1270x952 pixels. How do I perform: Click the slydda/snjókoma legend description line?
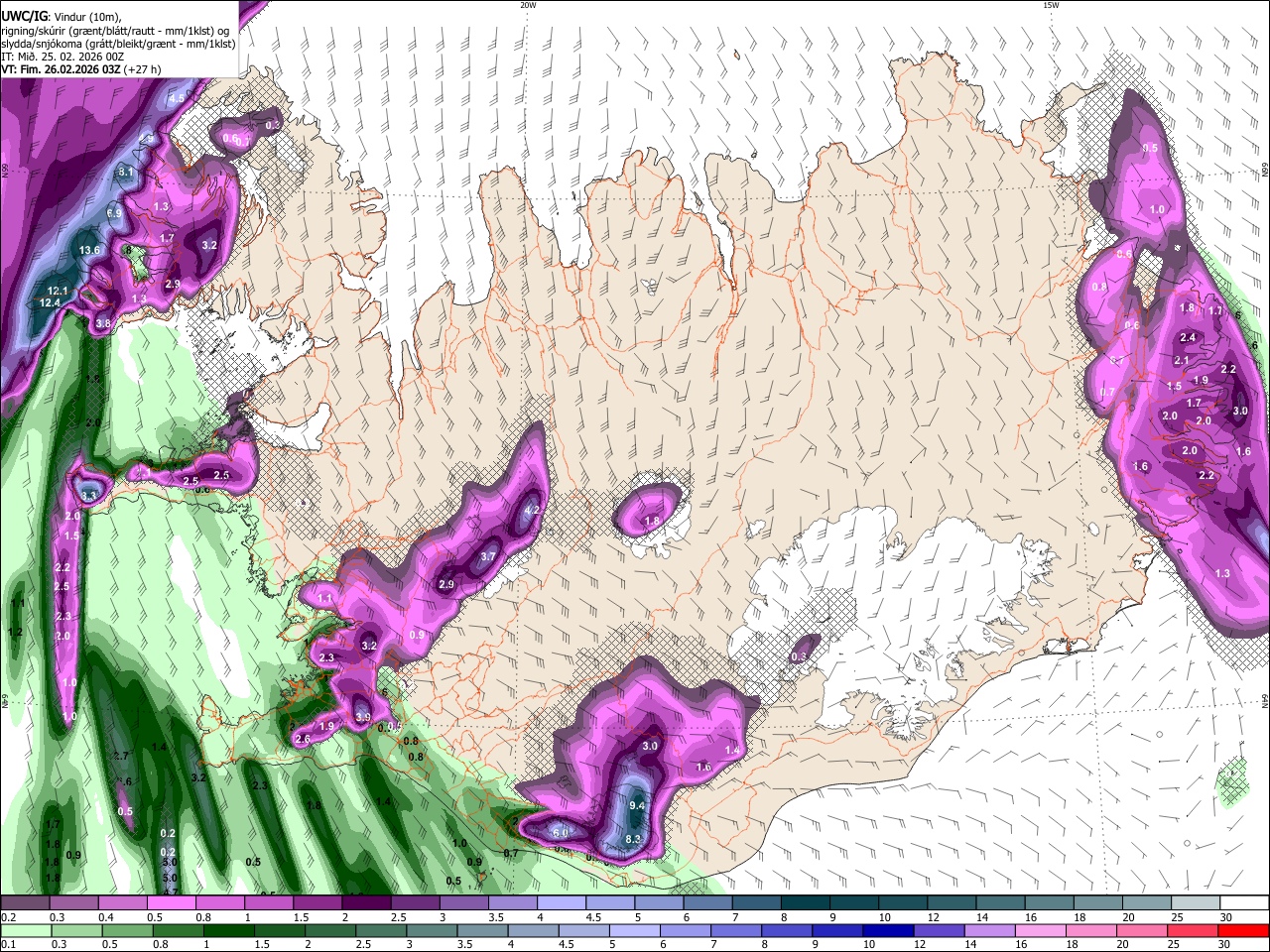click(x=118, y=44)
